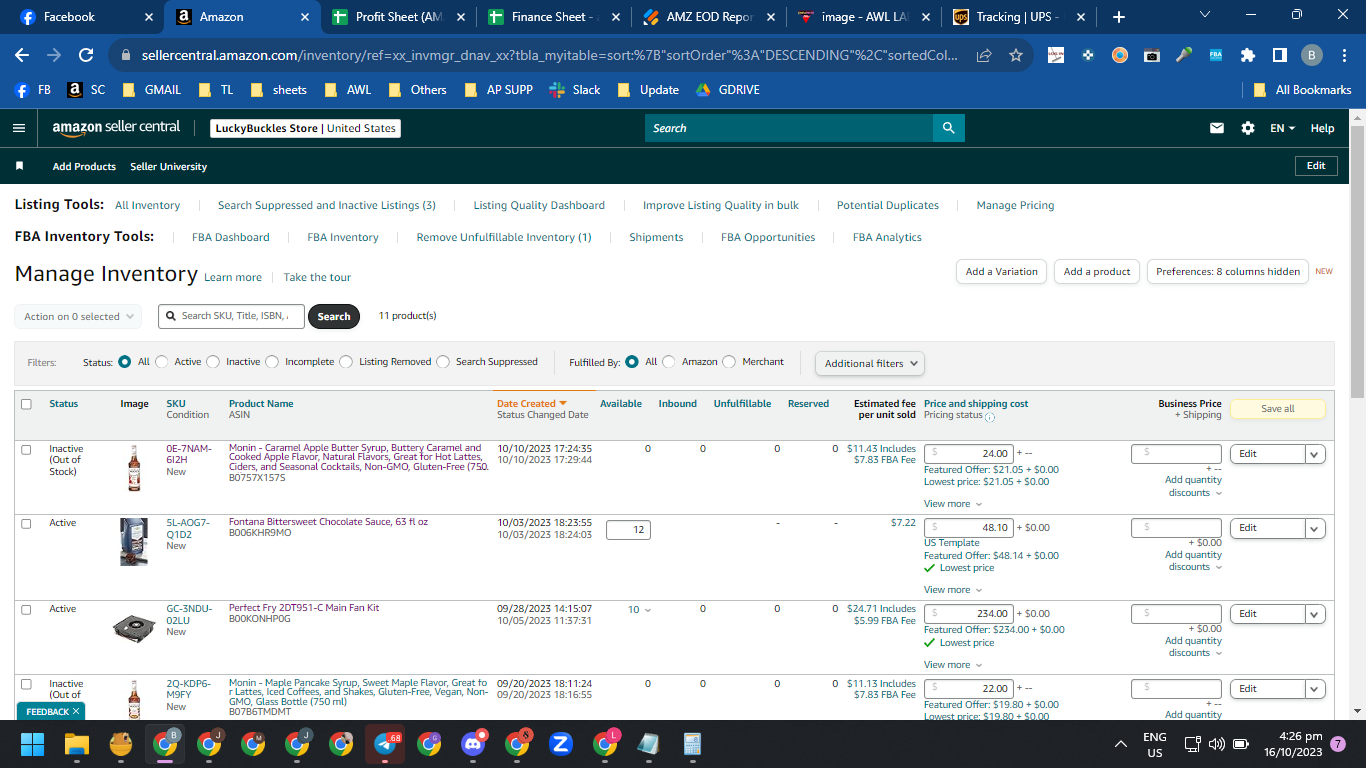Open Calculator from the taskbar
1366x768 pixels.
692,744
